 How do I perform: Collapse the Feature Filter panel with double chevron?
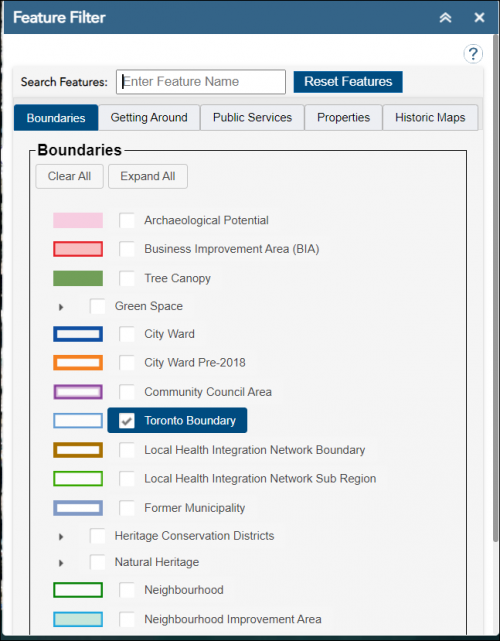pyautogui.click(x=445, y=18)
